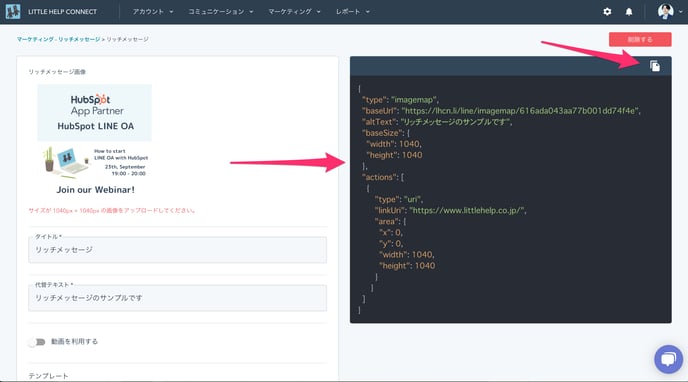Copy the JSON code with the copy icon
This screenshot has height=382, width=688.
tap(655, 66)
